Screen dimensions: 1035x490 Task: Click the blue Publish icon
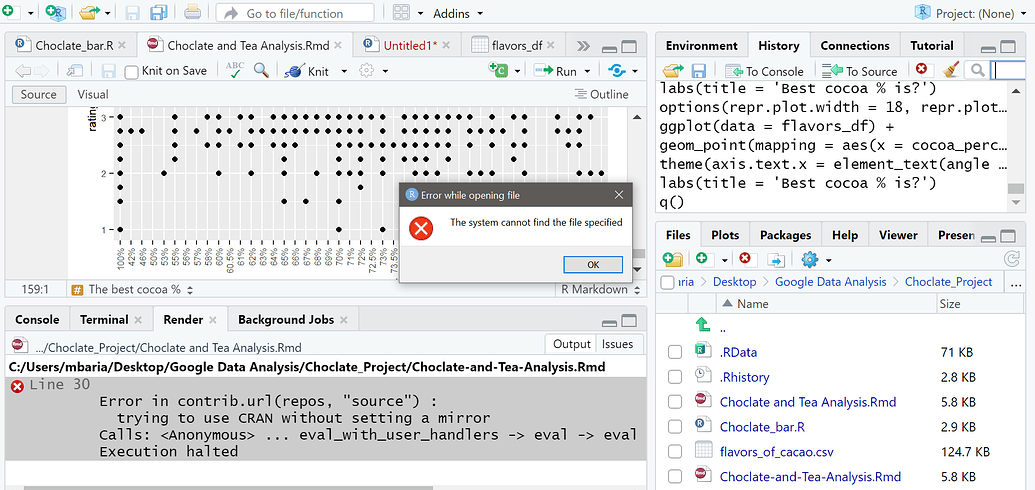(x=616, y=71)
